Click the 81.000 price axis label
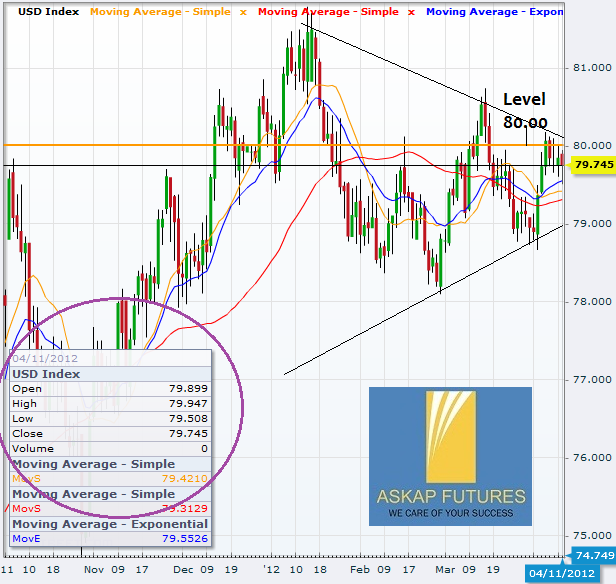616x584 pixels. pos(592,67)
